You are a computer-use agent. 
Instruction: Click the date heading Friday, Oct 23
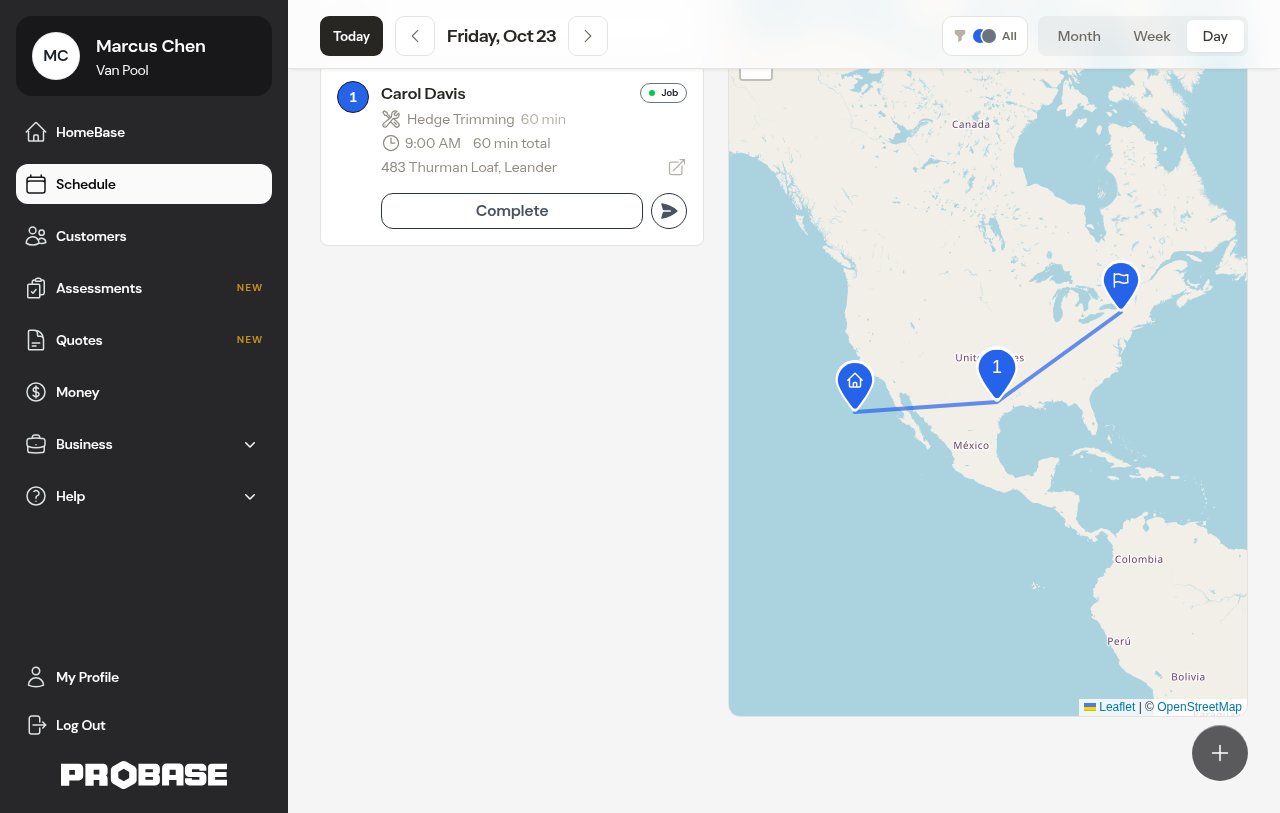pos(501,36)
